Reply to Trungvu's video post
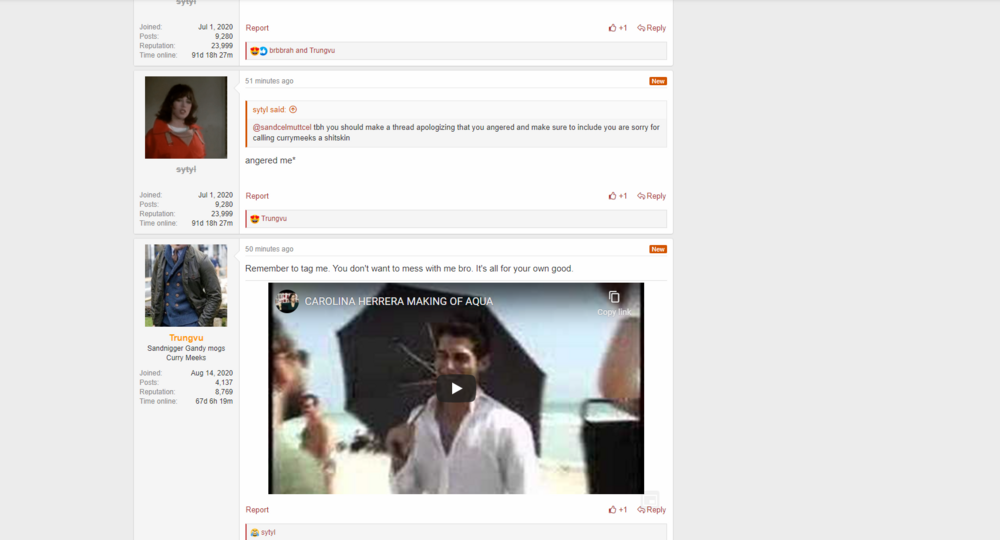1000x540 pixels. (x=651, y=510)
